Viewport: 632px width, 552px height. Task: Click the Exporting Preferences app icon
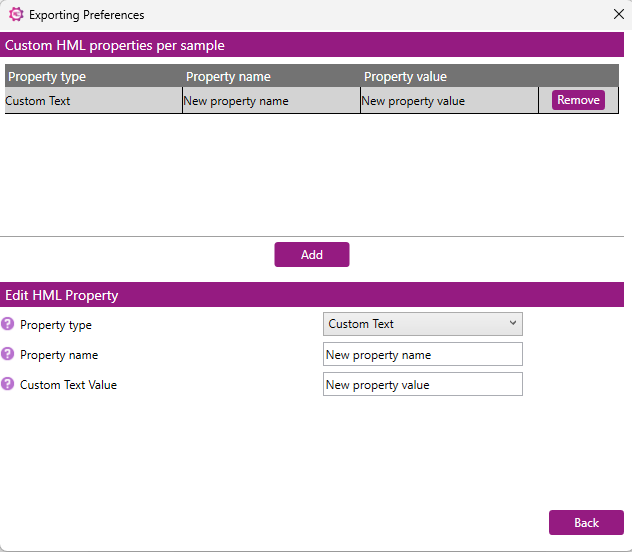[16, 15]
